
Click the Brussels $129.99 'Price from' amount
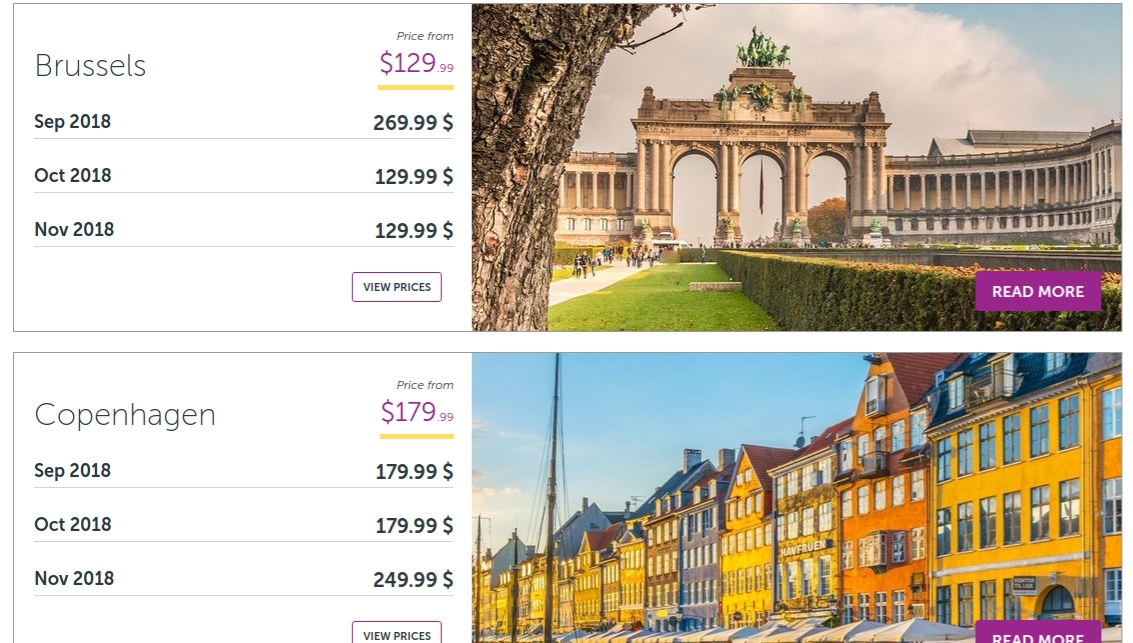(x=416, y=64)
